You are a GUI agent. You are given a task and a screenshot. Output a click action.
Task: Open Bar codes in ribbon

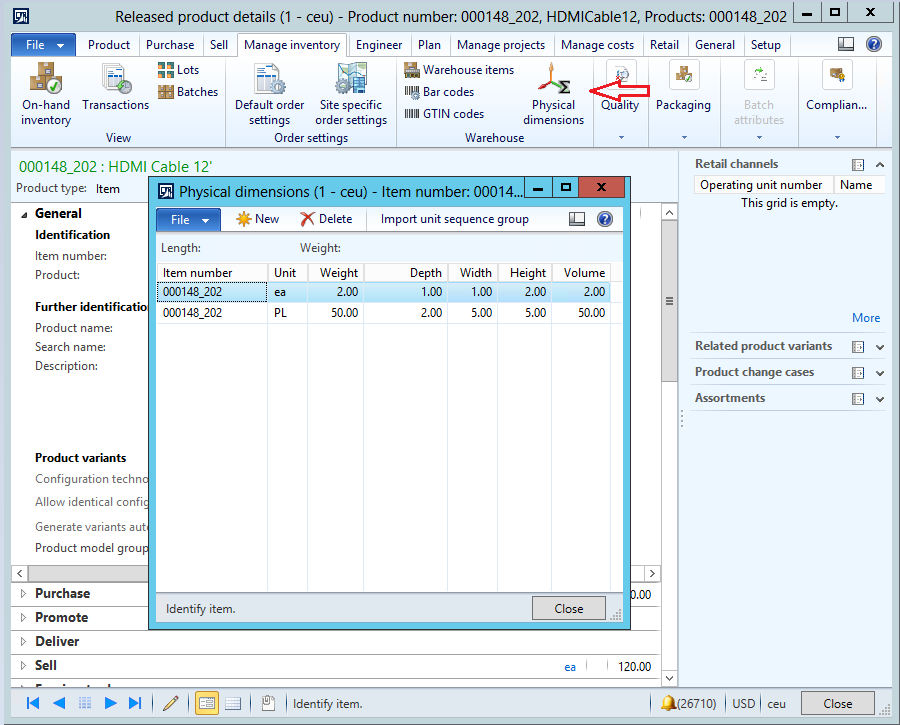point(439,92)
